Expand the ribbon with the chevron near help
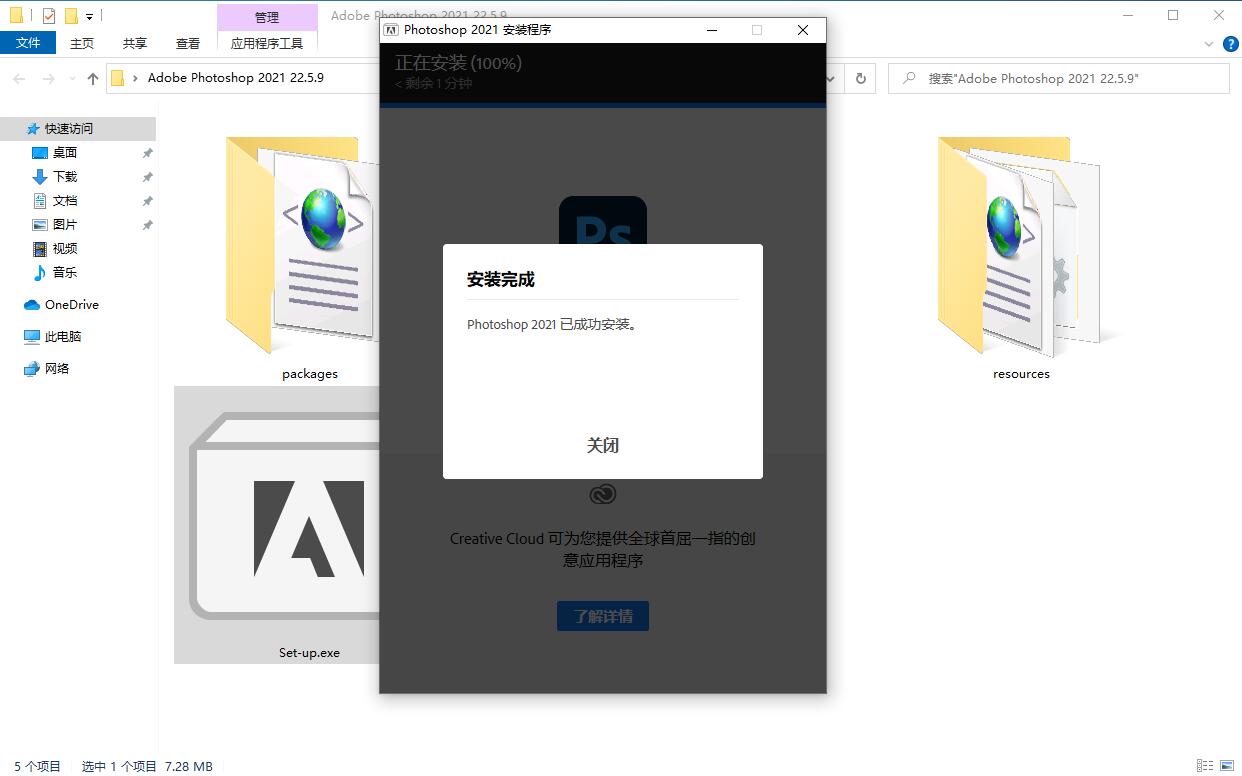The width and height of the screenshot is (1242, 776). [x=1208, y=43]
